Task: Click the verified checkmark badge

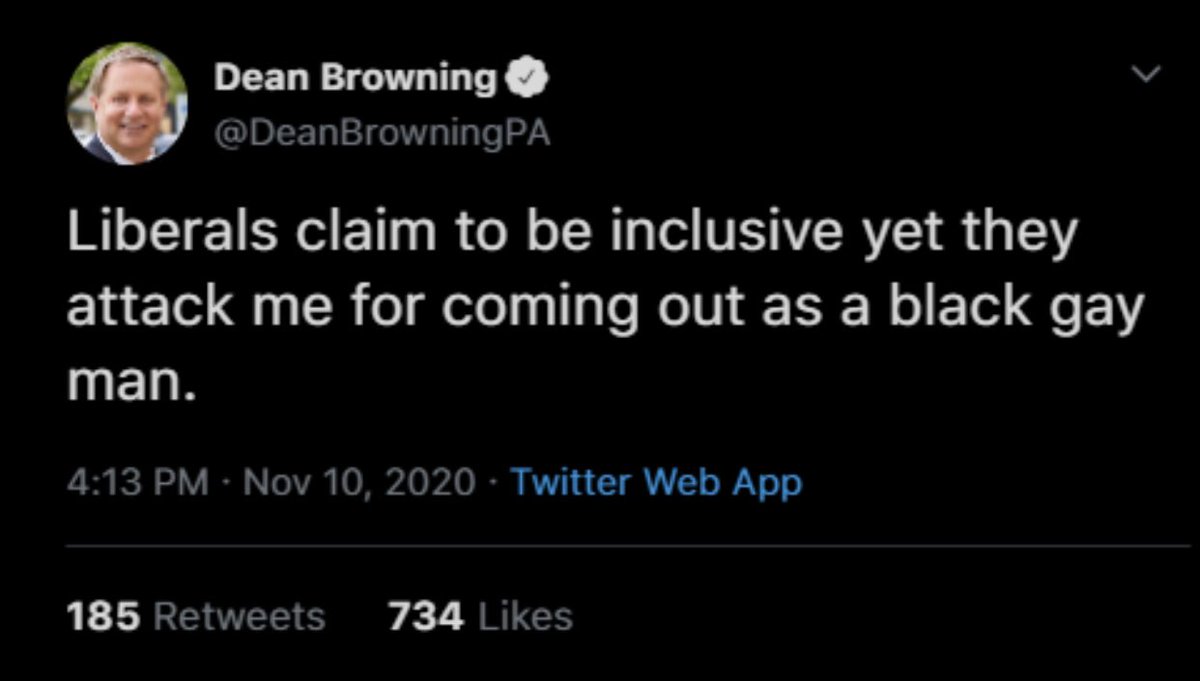Action: (527, 77)
